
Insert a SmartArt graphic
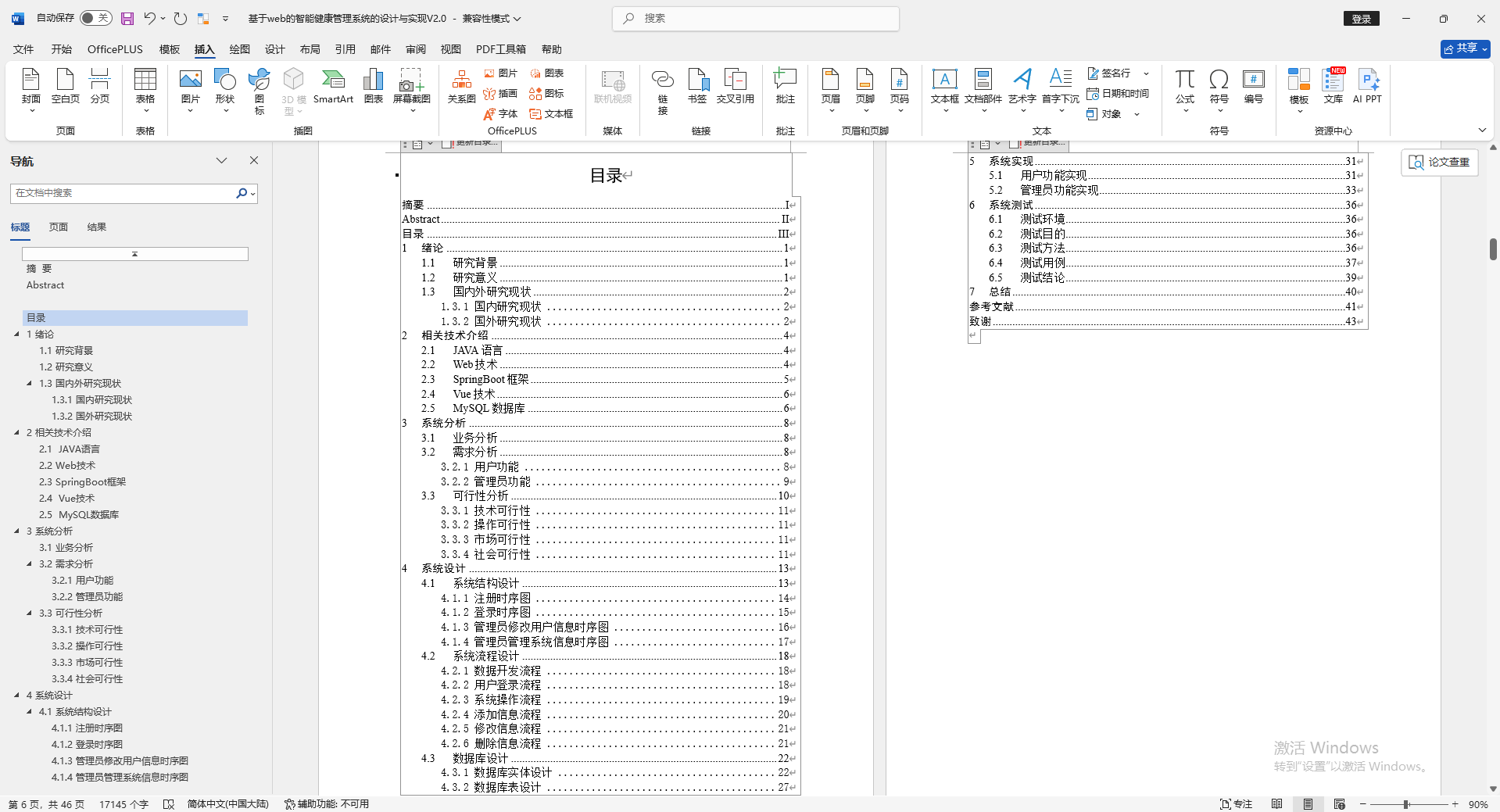point(333,86)
